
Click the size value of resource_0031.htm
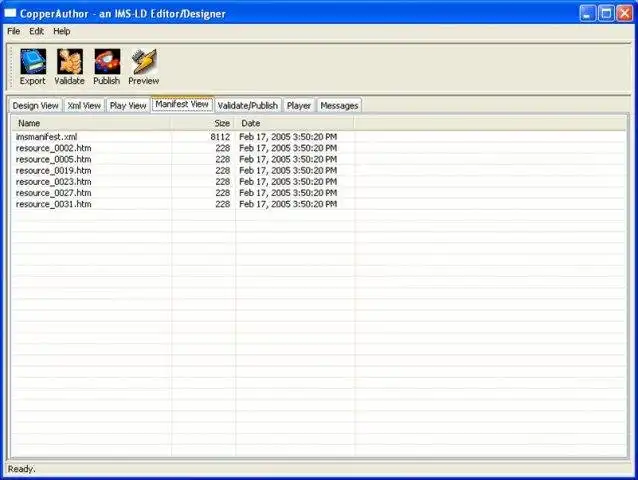pyautogui.click(x=223, y=204)
